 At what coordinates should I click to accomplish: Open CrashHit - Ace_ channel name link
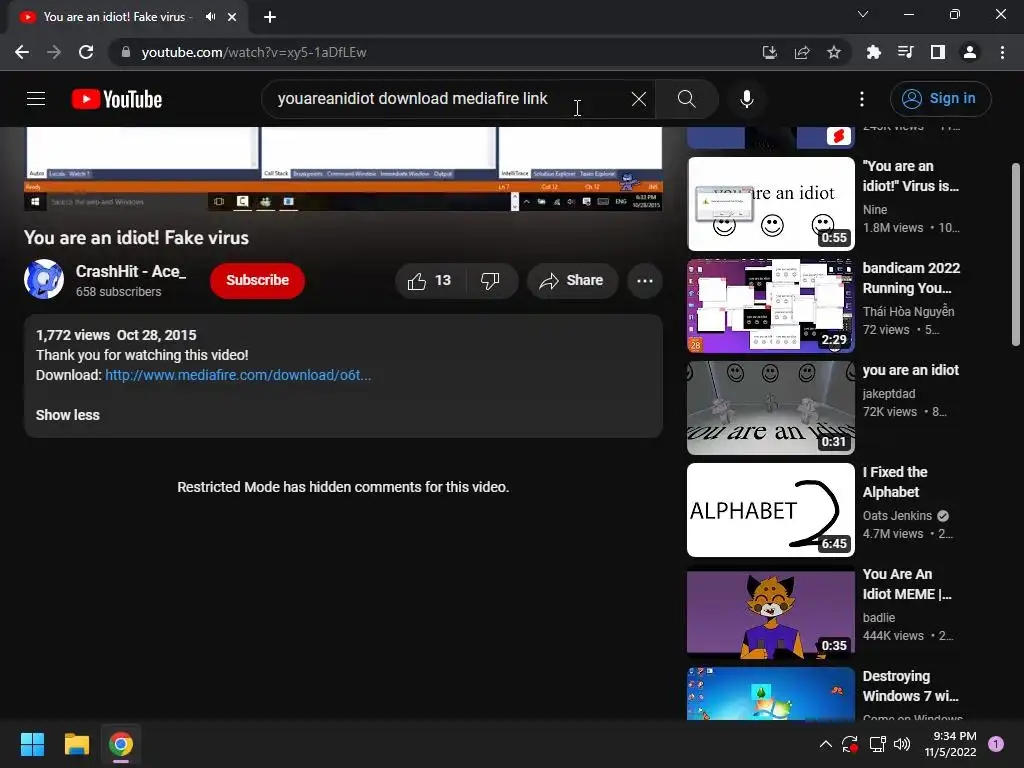(131, 272)
